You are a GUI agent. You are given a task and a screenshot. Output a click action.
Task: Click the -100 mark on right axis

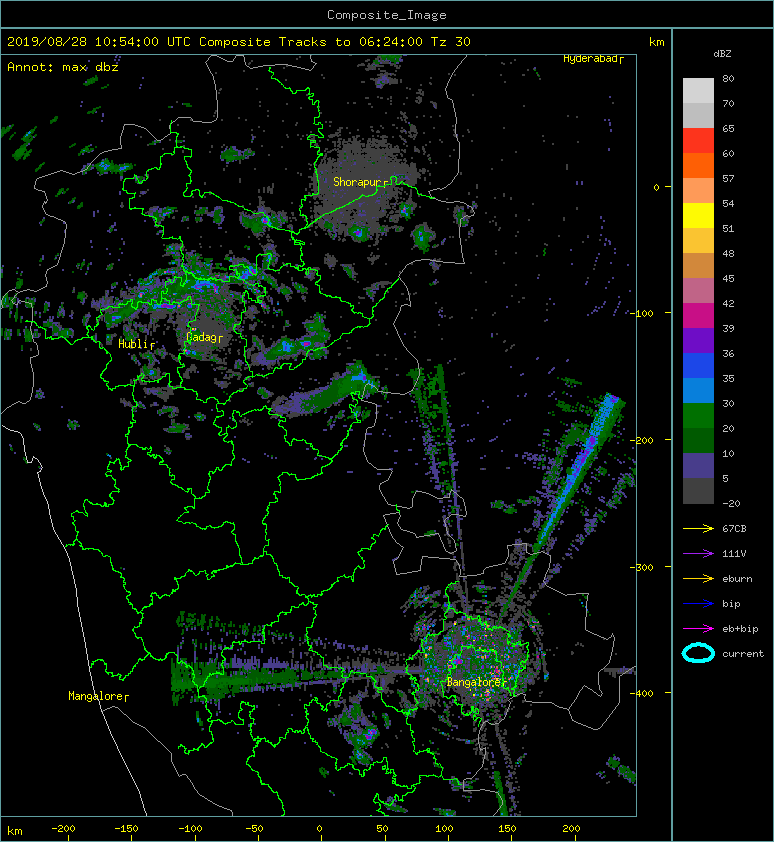tap(642, 313)
